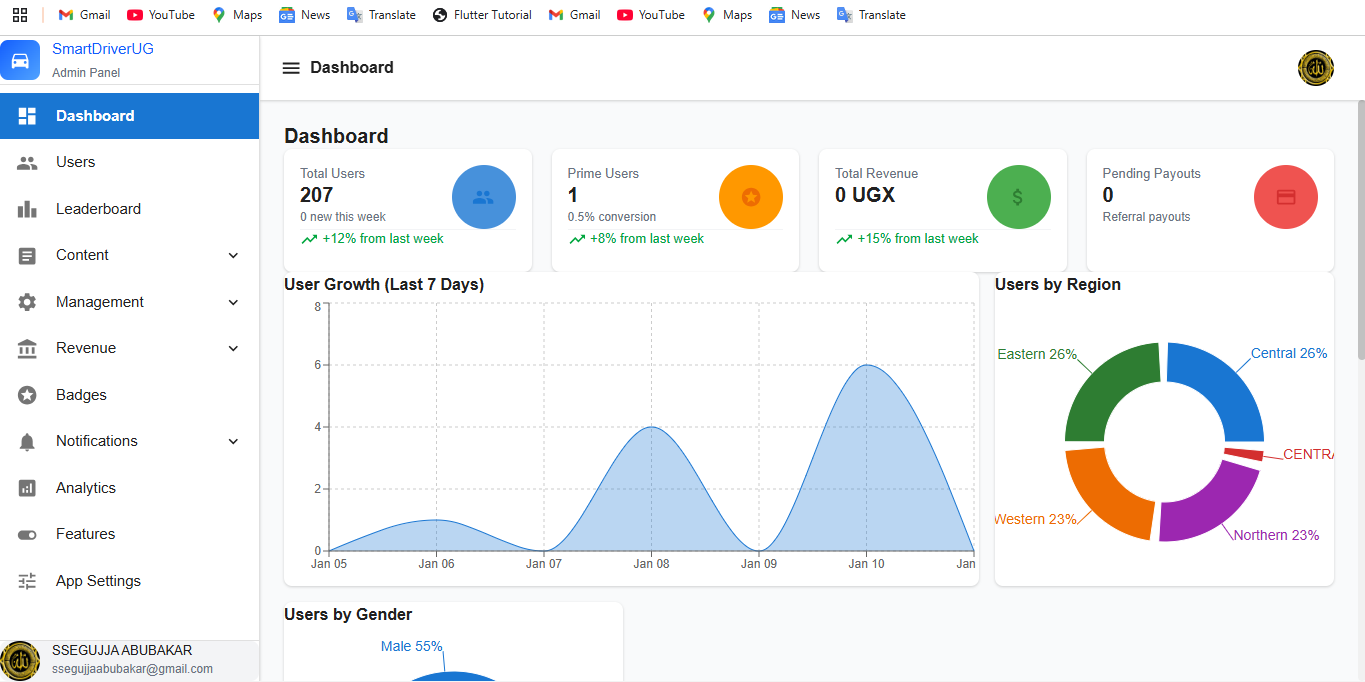Expand the Revenue submenu chevron
Image resolution: width=1365 pixels, height=682 pixels.
pos(233,349)
